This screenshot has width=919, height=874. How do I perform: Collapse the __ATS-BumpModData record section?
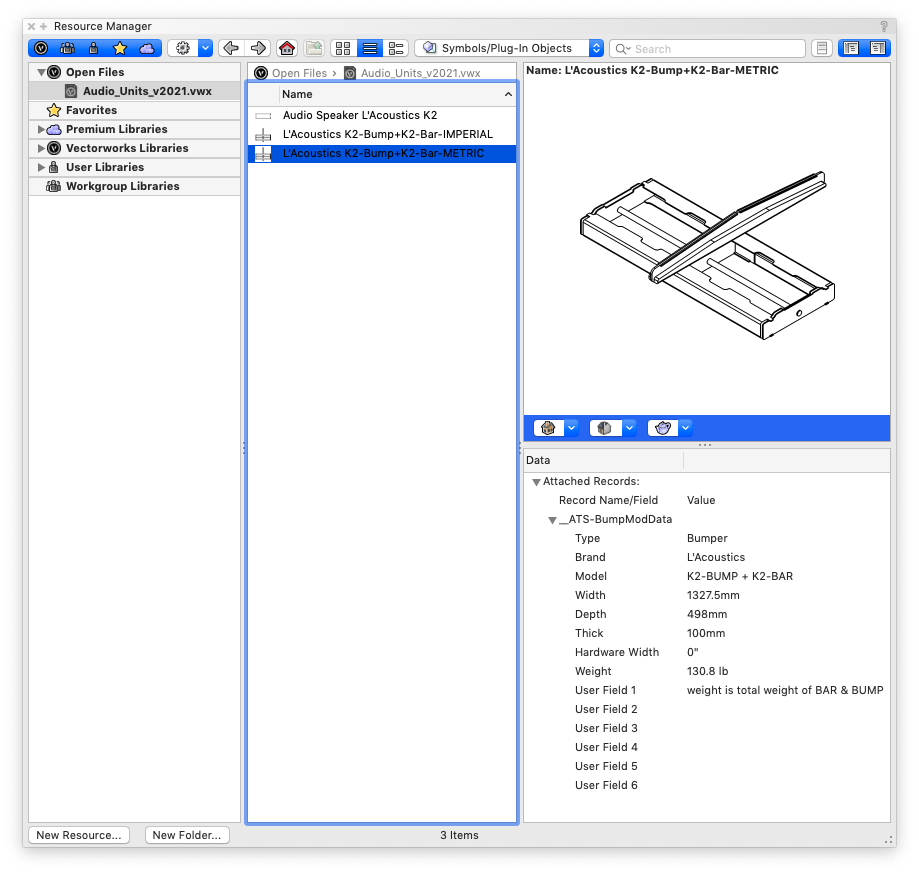(x=552, y=520)
